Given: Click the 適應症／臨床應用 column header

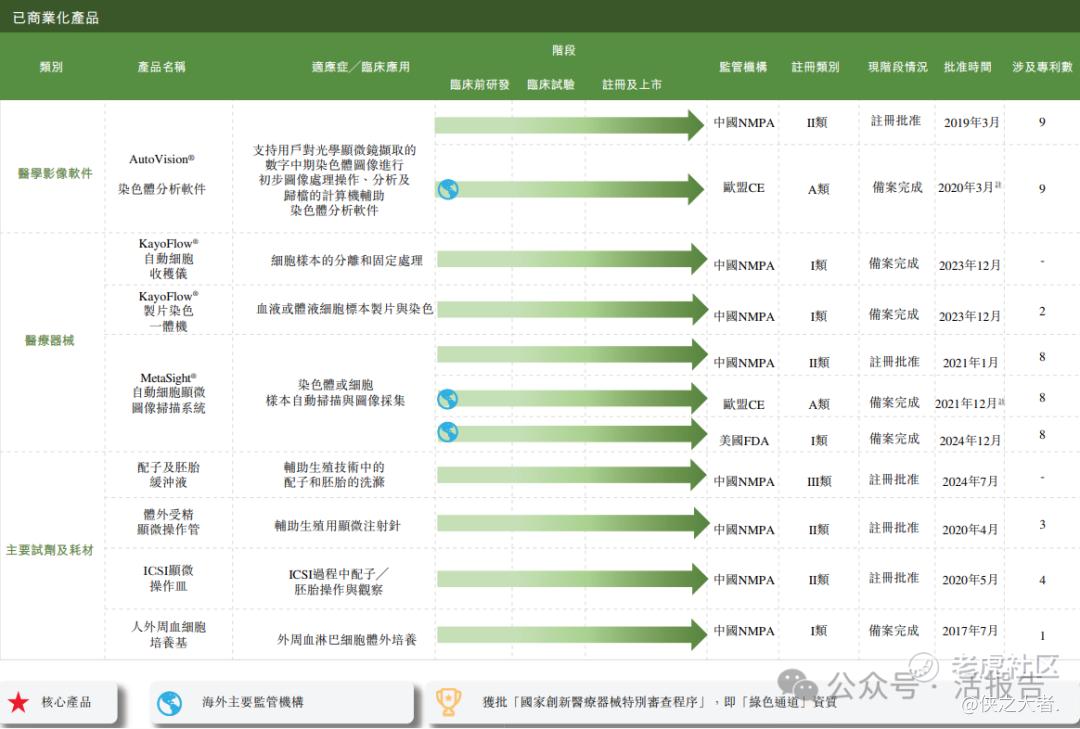Looking at the screenshot, I should 360,67.
